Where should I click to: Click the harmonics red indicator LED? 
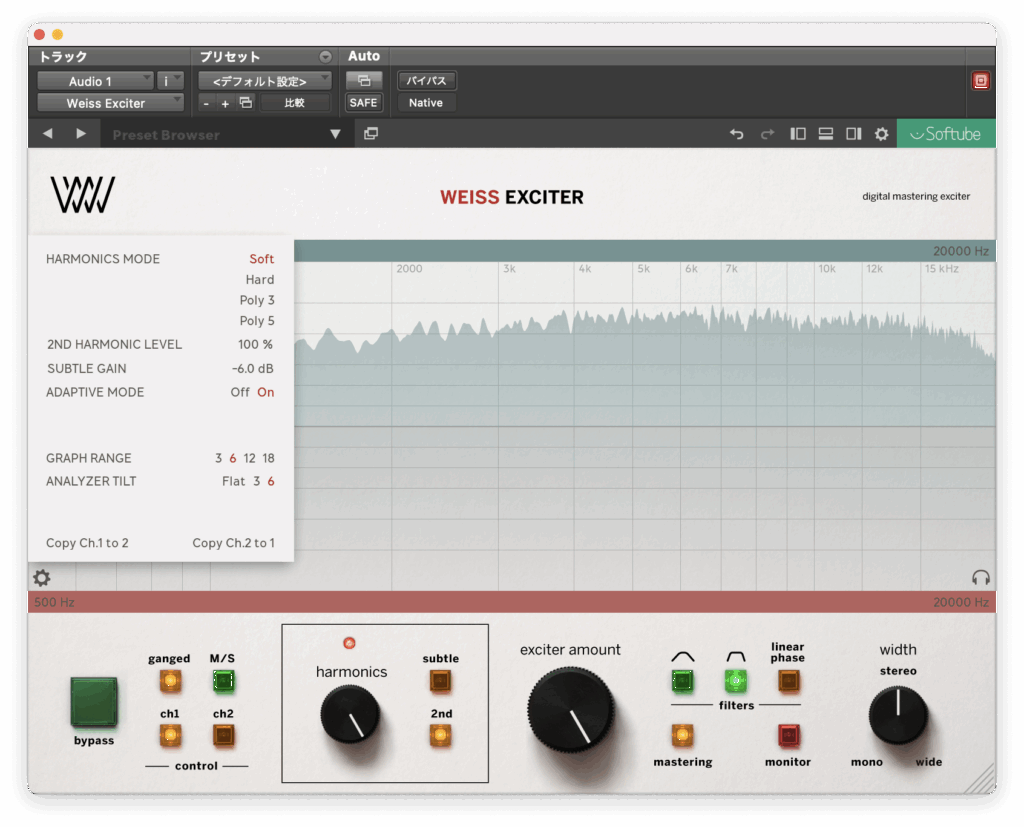(x=349, y=643)
